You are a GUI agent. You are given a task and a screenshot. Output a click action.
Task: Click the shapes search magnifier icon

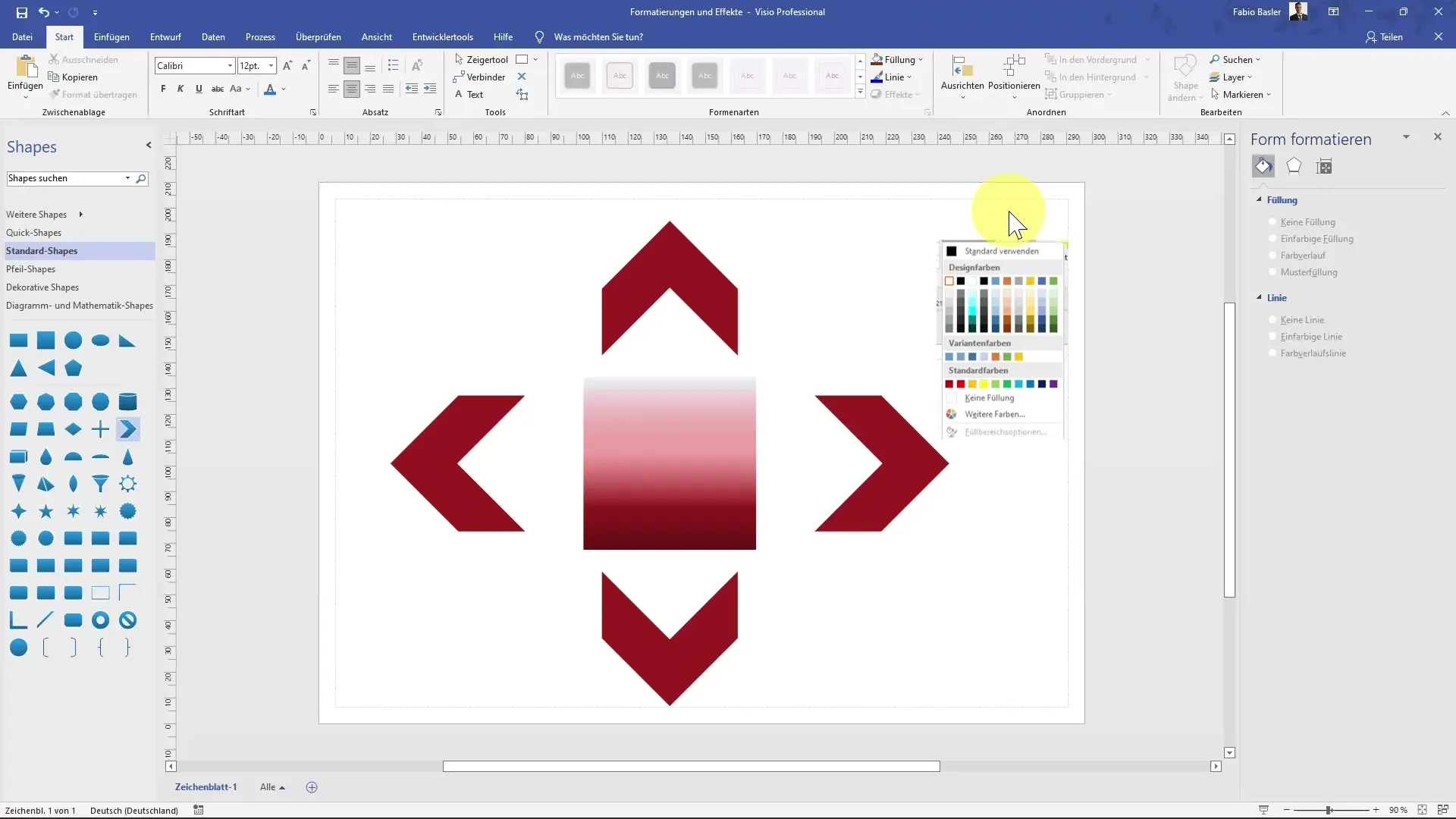point(140,178)
